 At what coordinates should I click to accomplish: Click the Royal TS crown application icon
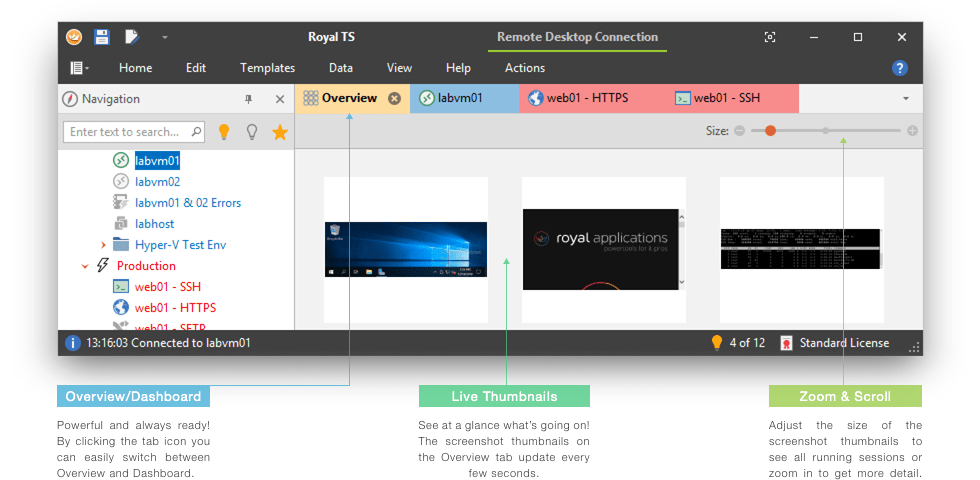[74, 37]
